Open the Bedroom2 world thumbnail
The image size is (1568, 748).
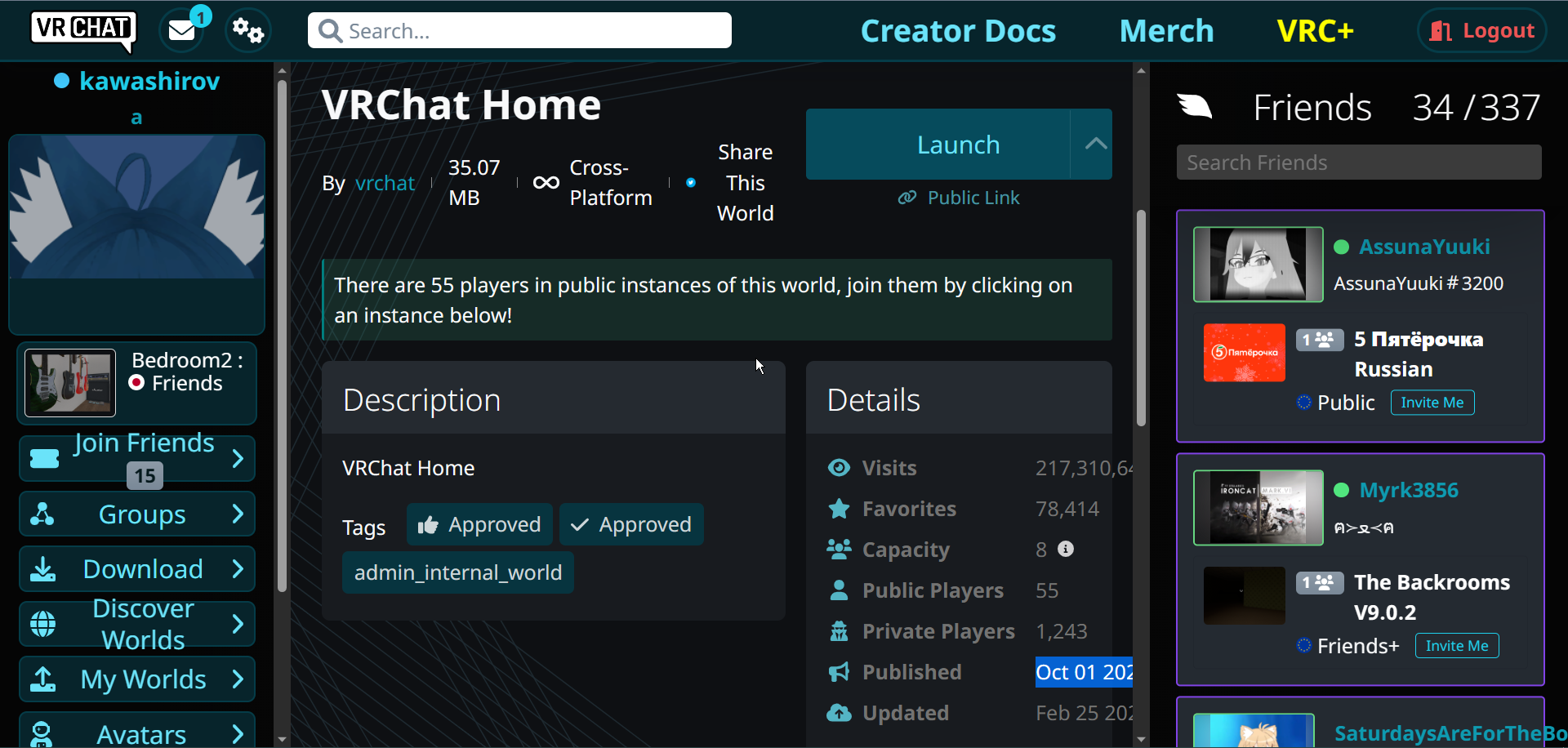pyautogui.click(x=70, y=383)
